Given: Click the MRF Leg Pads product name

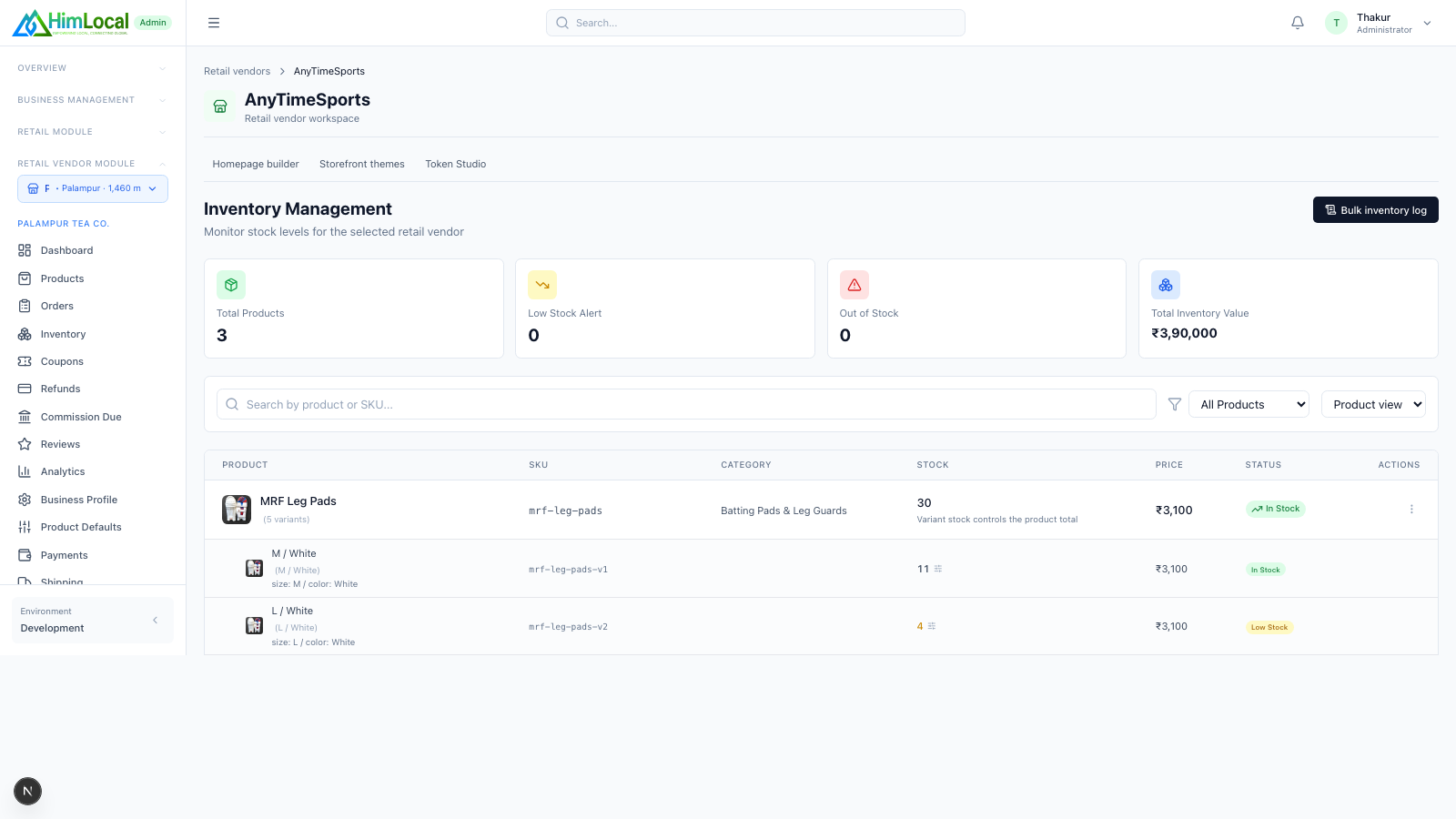Looking at the screenshot, I should click(x=298, y=501).
